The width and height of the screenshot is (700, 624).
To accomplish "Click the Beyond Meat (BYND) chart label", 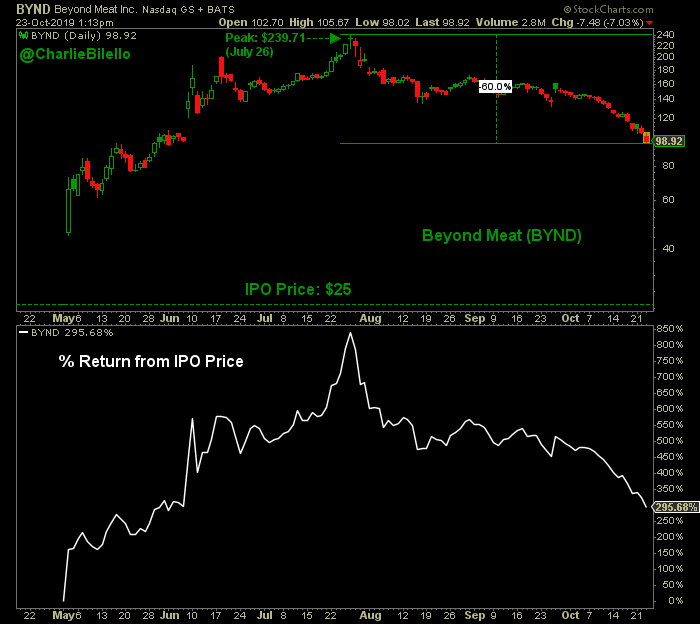I will coord(502,236).
